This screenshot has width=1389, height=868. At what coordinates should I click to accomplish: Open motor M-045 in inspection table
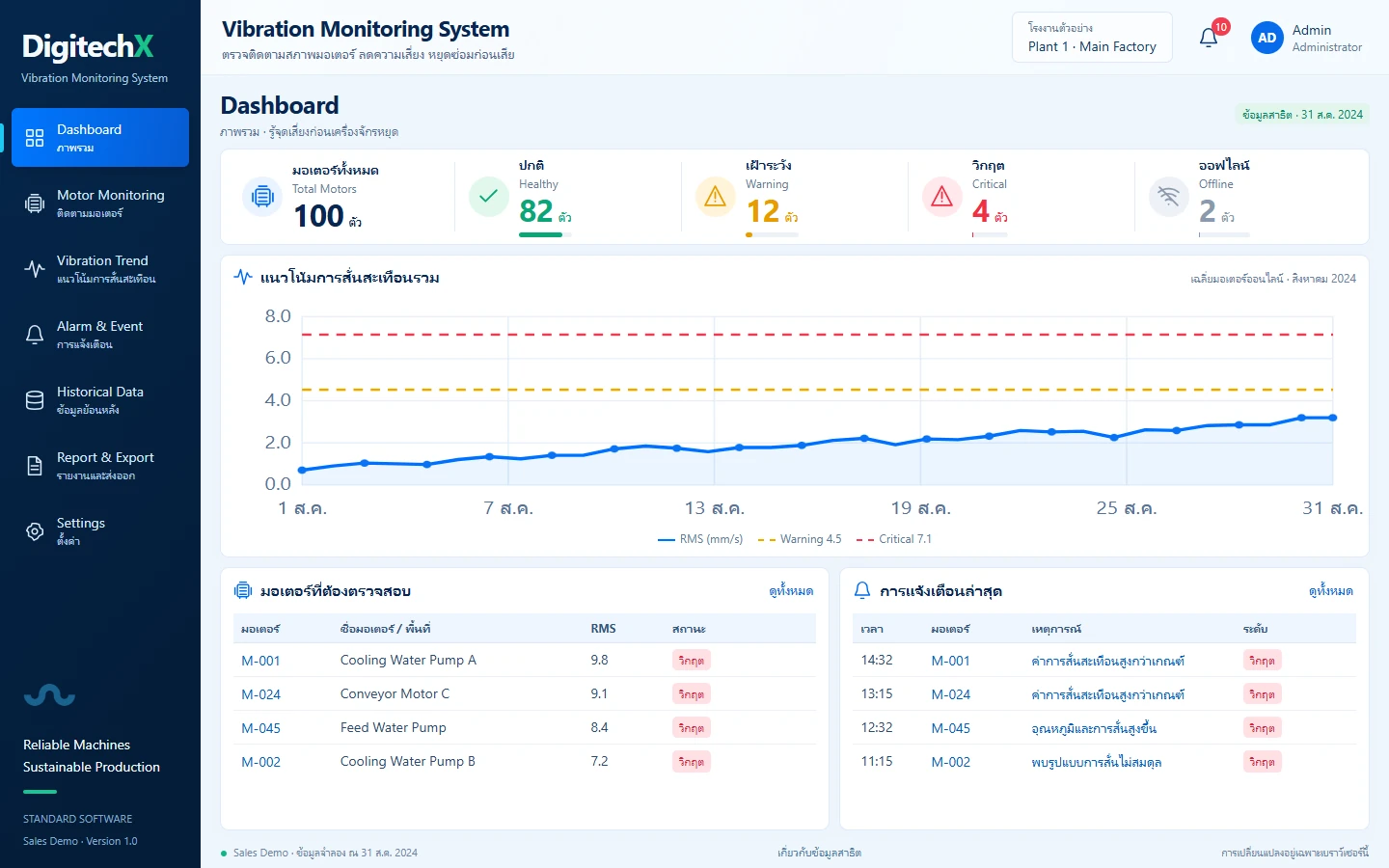(260, 728)
